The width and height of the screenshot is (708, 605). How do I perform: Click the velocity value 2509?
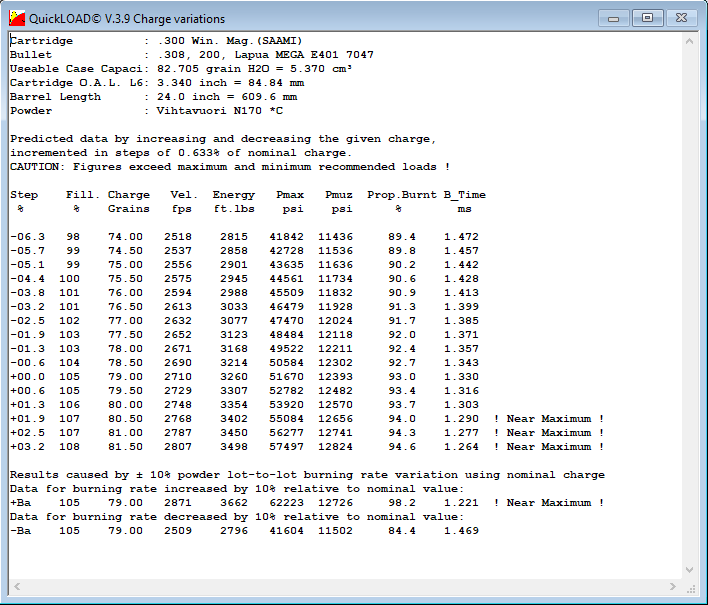pos(178,531)
